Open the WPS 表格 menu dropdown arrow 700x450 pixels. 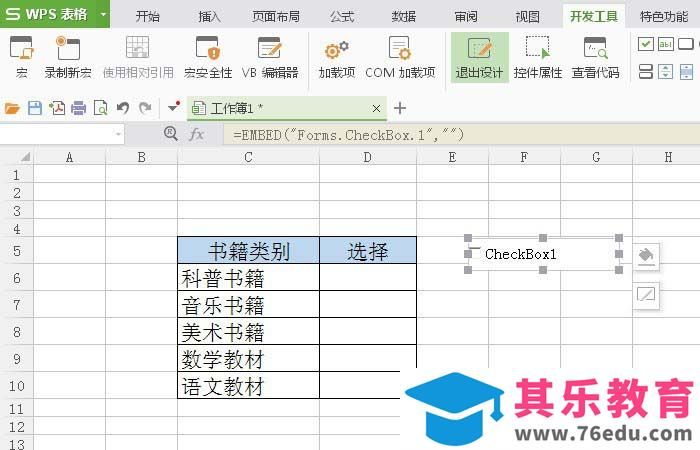point(103,14)
